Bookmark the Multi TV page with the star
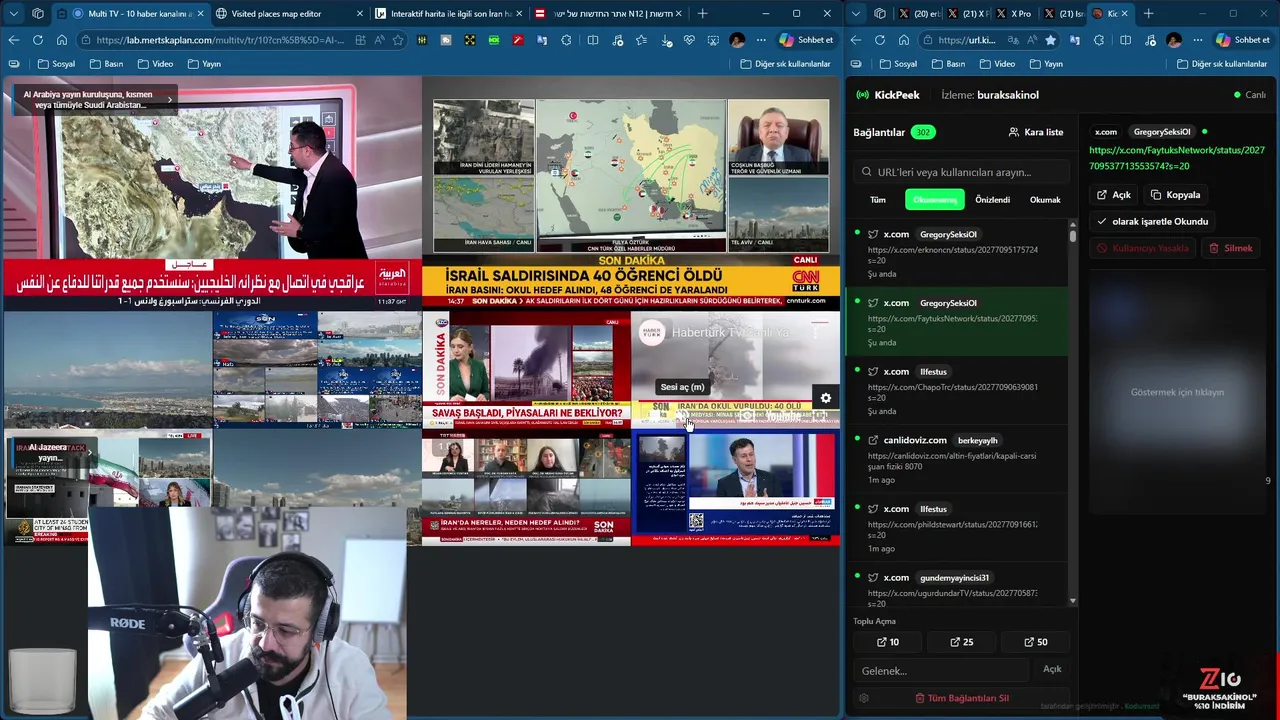The width and height of the screenshot is (1280, 720). (398, 40)
